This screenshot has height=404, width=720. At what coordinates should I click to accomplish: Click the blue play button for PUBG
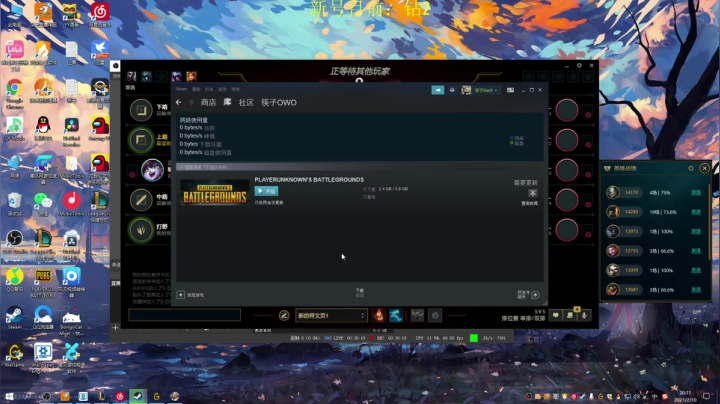click(266, 191)
